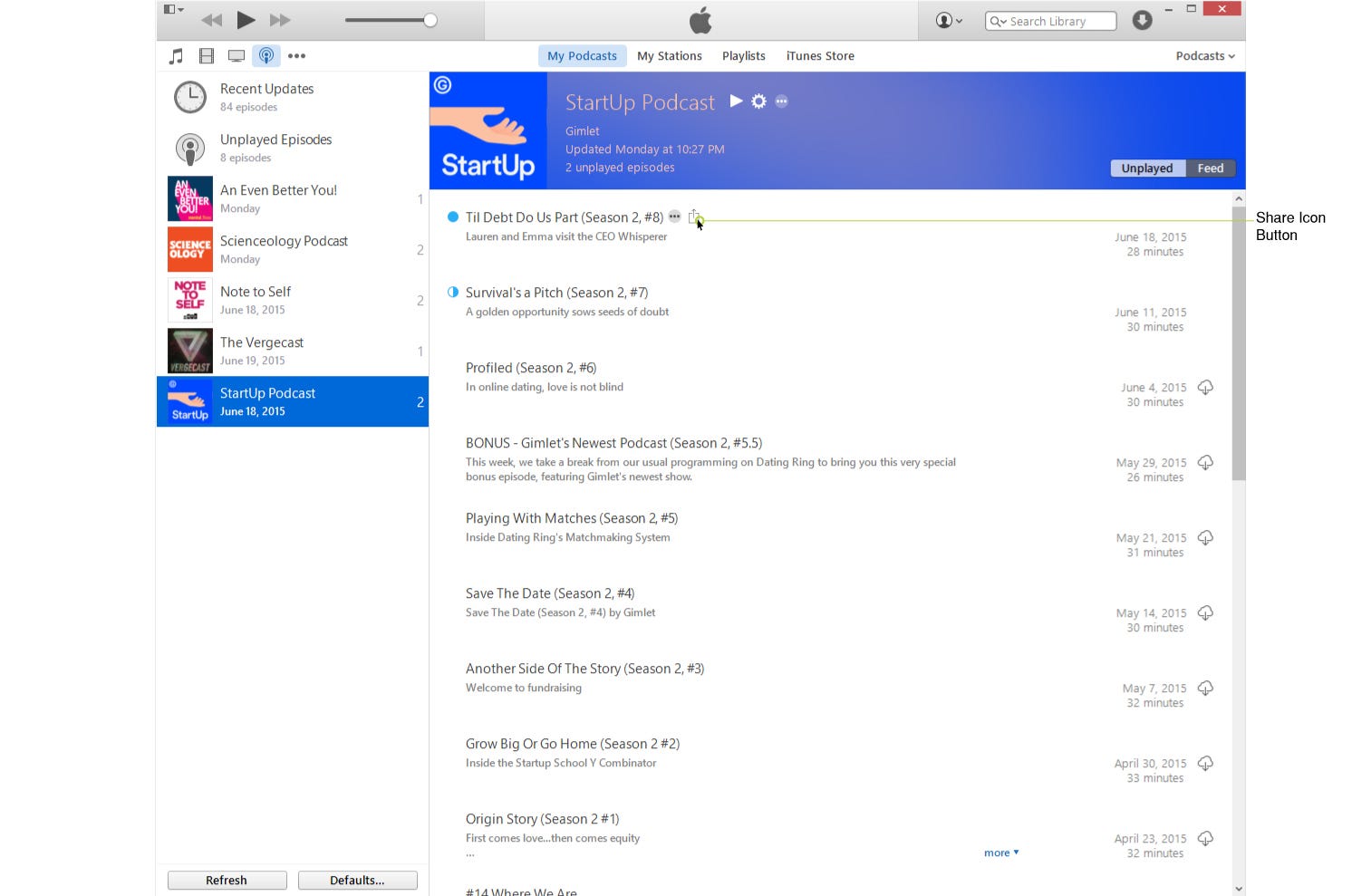Image resolution: width=1352 pixels, height=896 pixels.
Task: Click the main Play button
Action: coord(246,20)
